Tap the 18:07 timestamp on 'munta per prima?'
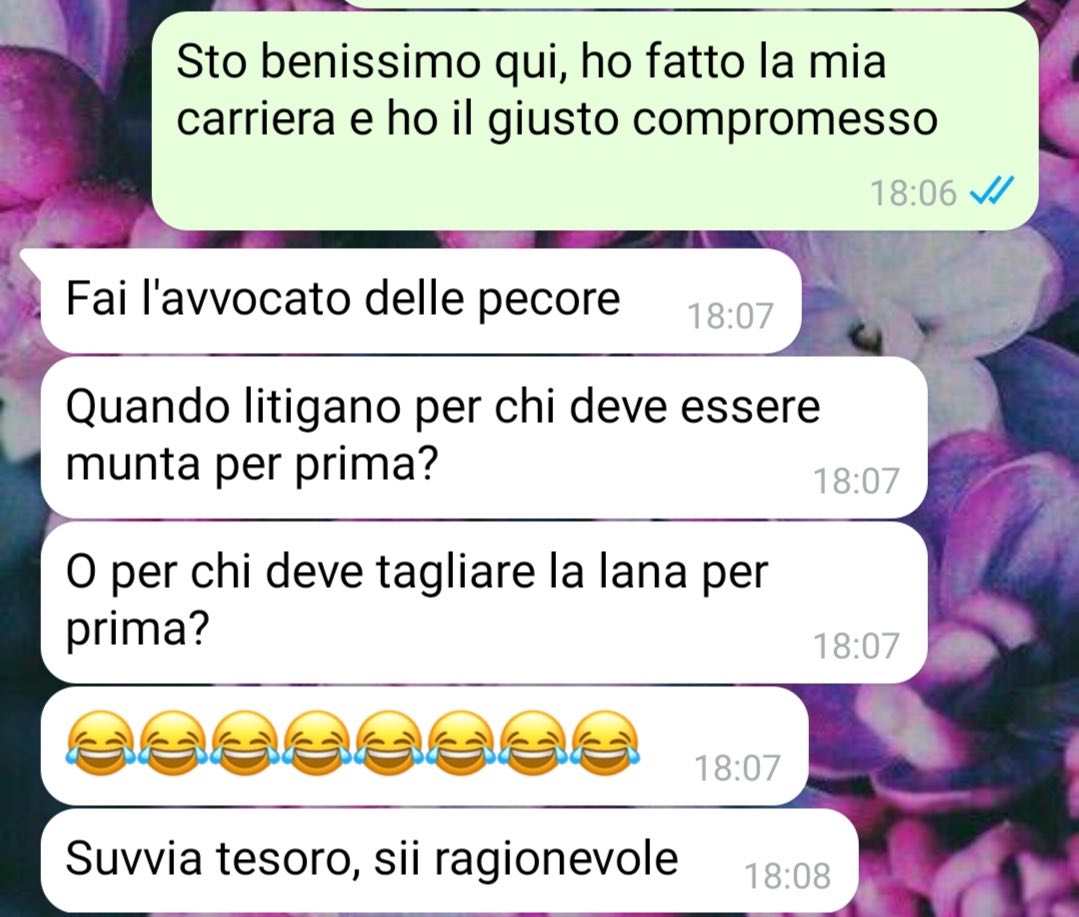This screenshot has width=1079, height=917. (857, 481)
